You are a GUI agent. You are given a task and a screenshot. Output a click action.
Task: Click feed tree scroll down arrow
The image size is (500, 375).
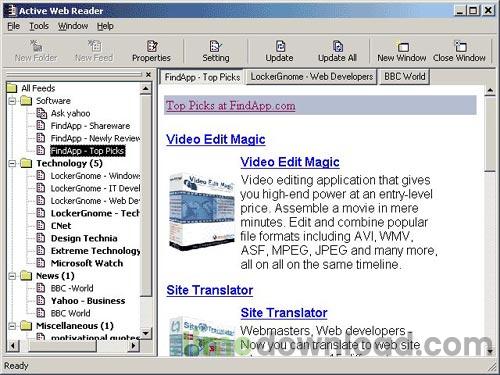(x=146, y=333)
